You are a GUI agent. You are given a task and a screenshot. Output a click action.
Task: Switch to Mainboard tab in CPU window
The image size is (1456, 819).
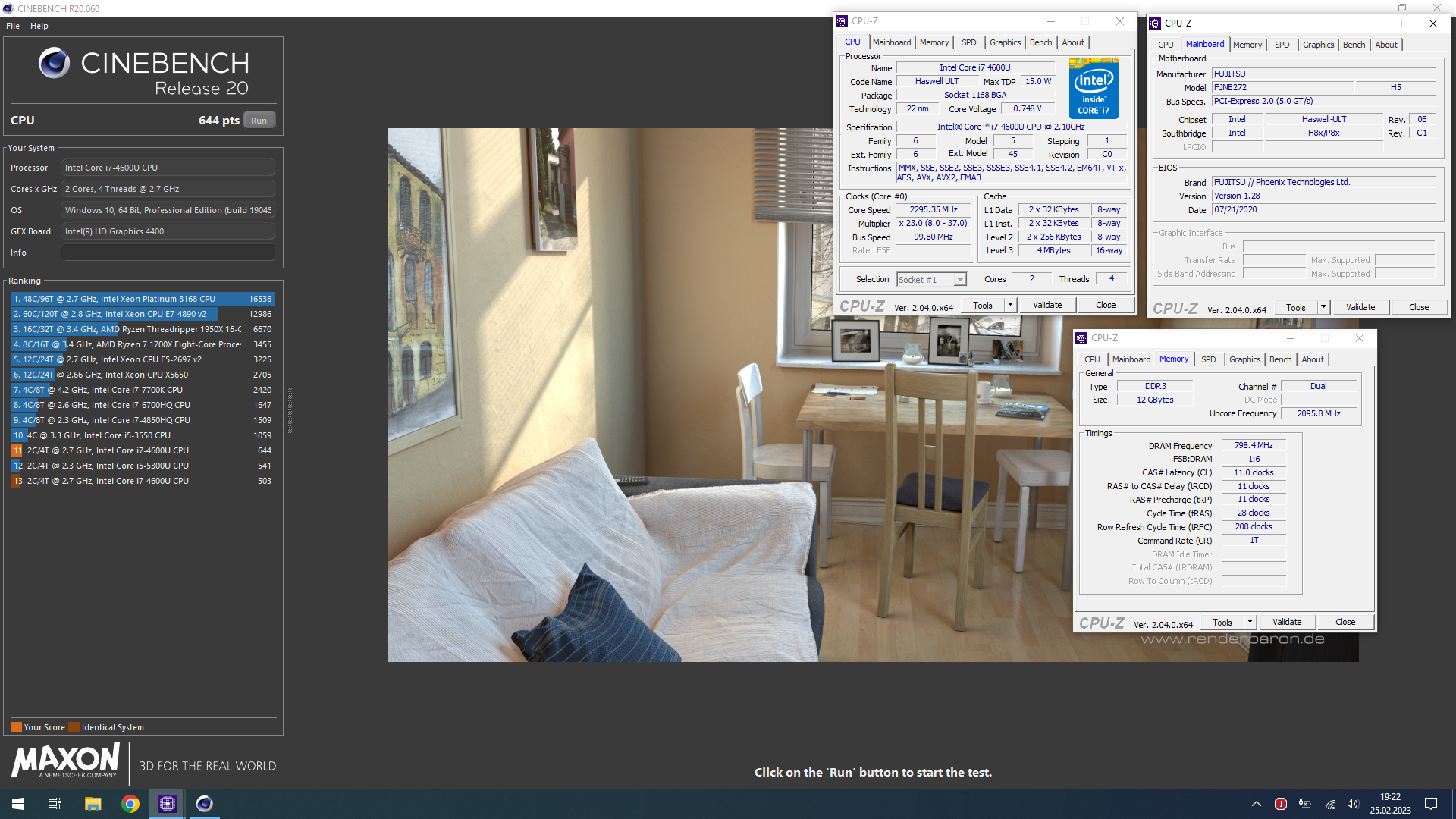(x=892, y=42)
